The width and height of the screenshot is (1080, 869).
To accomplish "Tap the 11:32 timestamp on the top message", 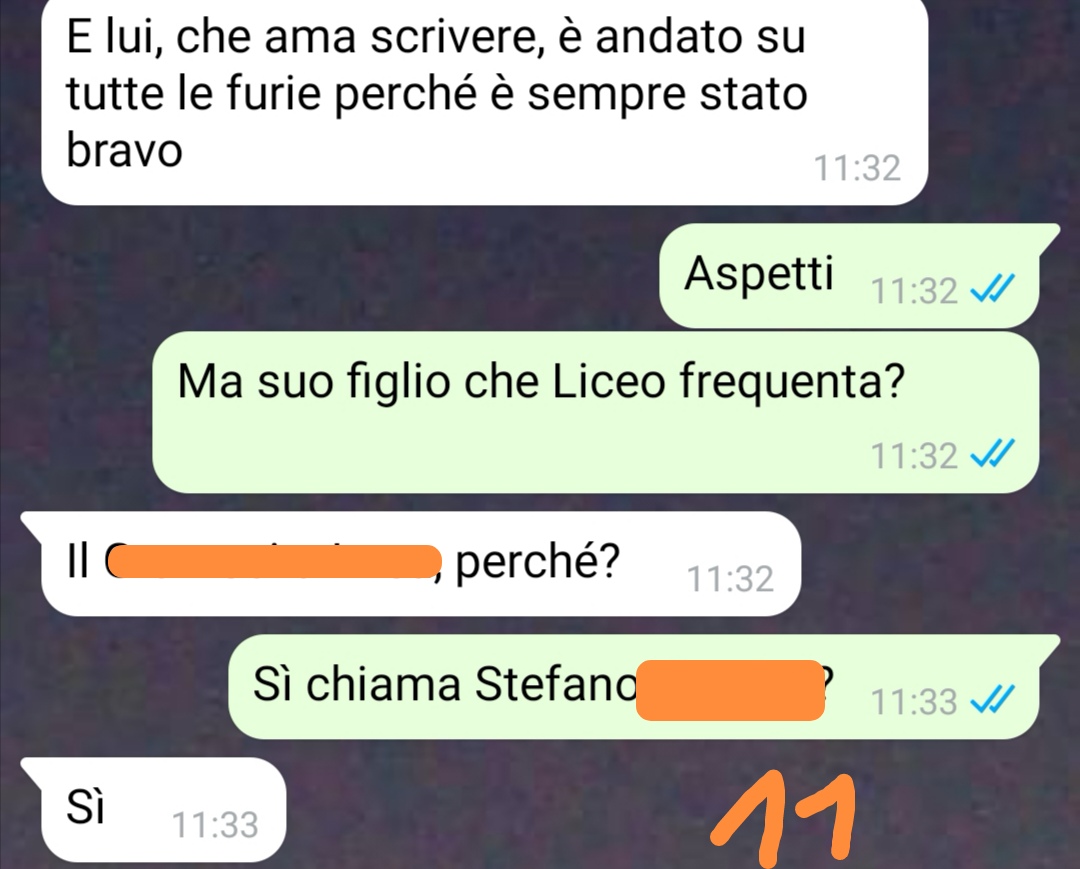I will [x=857, y=168].
